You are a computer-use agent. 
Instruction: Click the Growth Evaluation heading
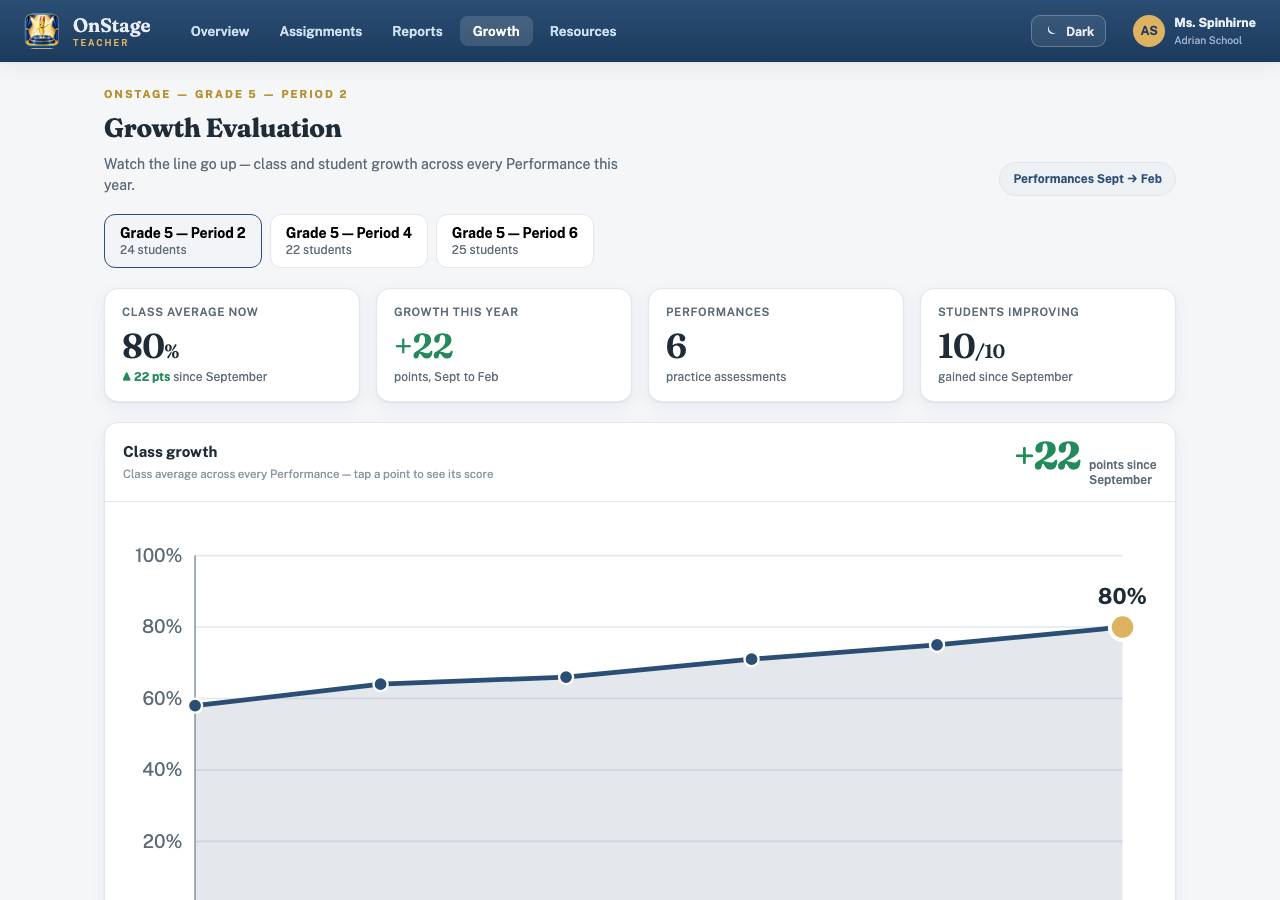click(x=223, y=128)
